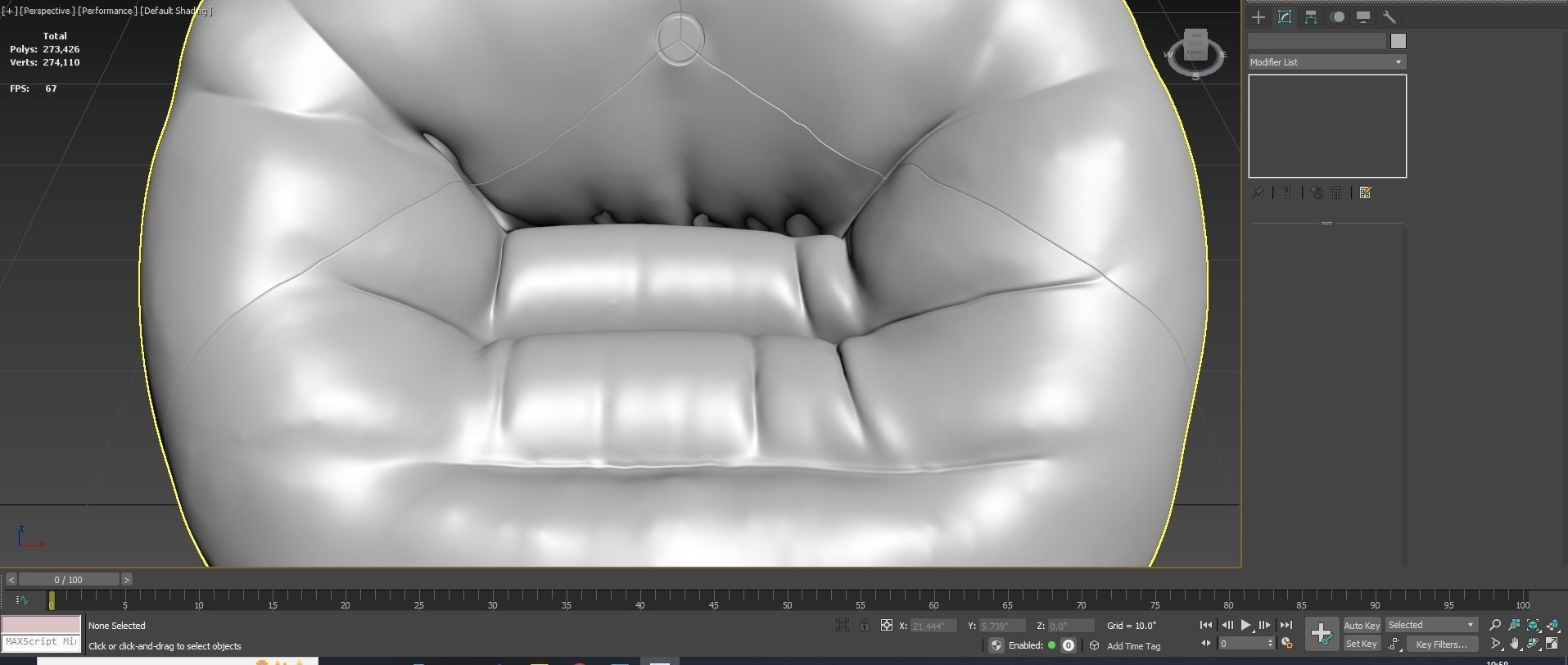Click the shield security icon
Screen dimensions: 1568x665
tap(996, 645)
